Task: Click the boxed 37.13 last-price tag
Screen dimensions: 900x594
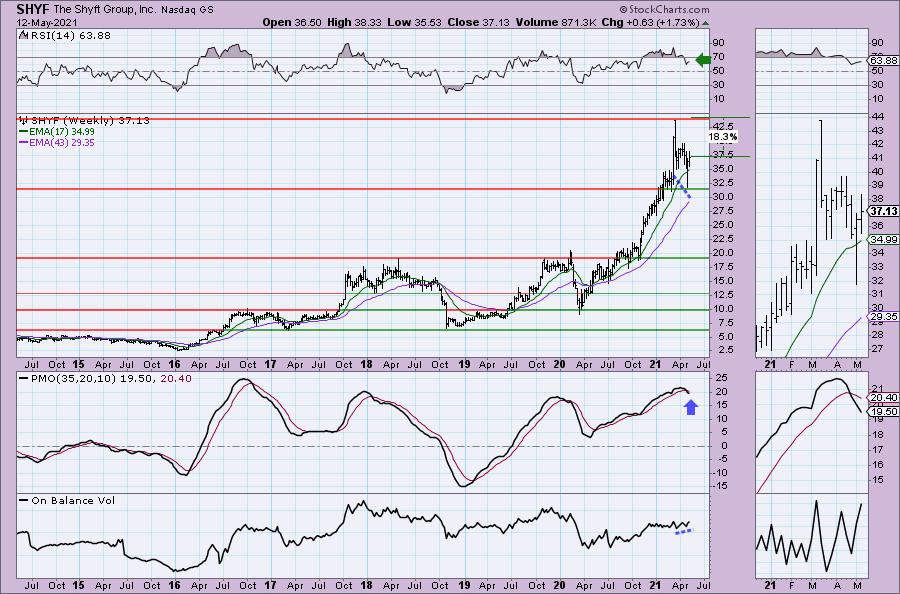Action: 884,211
